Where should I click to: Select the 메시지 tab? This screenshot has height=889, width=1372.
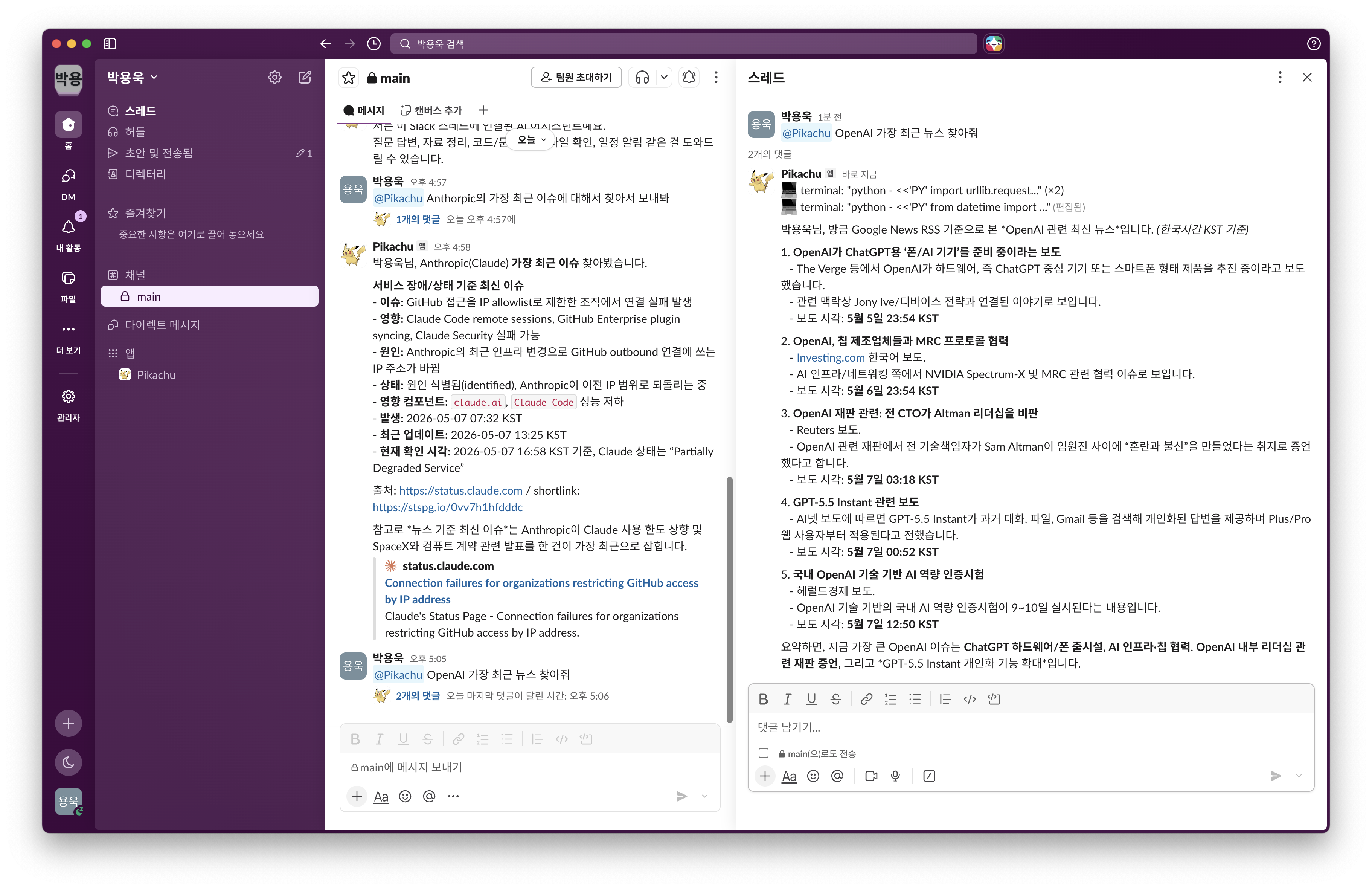coord(364,110)
